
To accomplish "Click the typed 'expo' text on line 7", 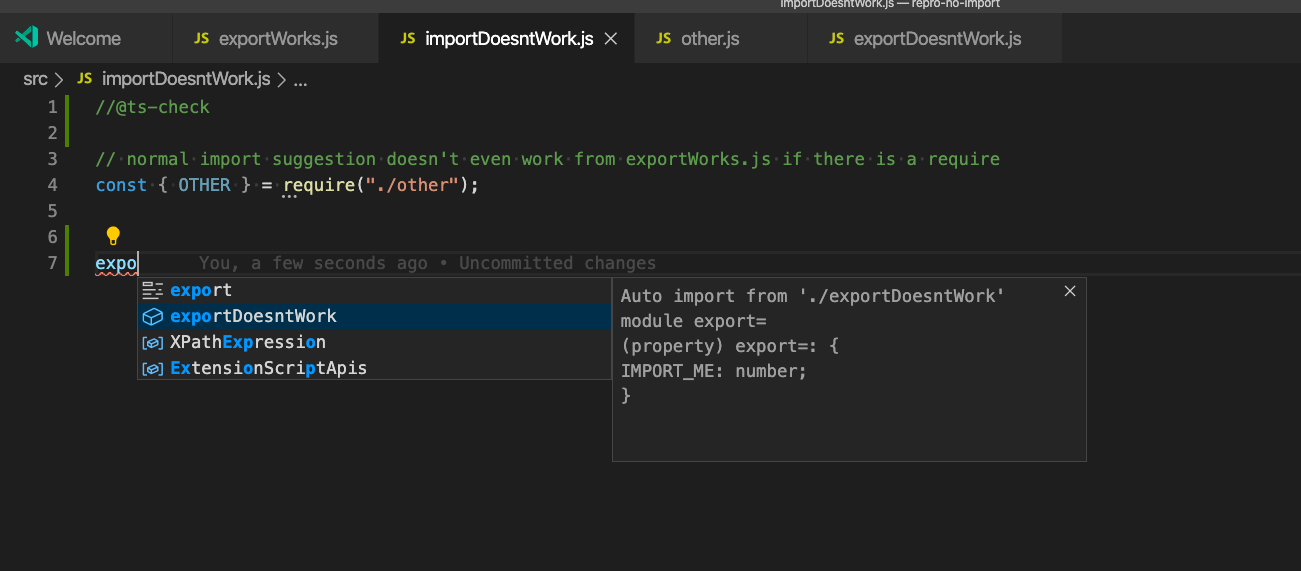I will (116, 264).
